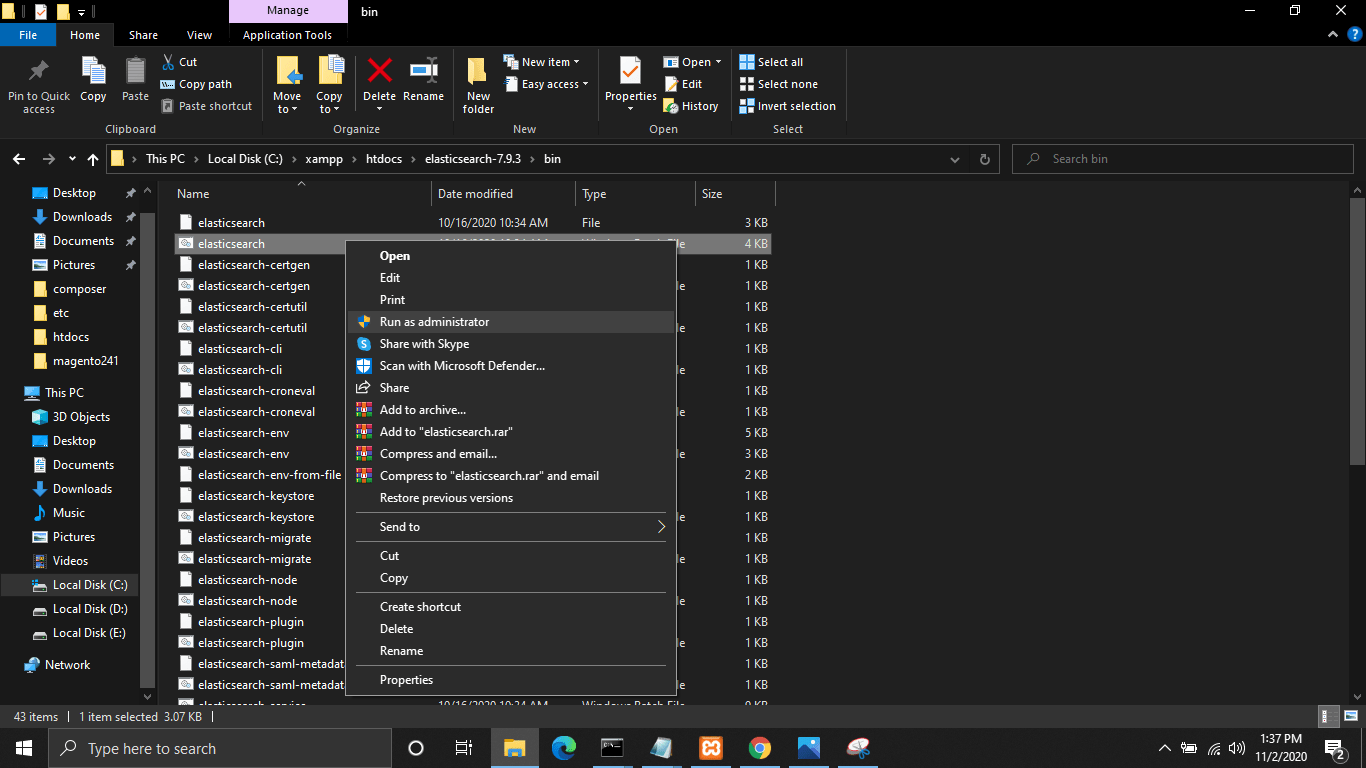Choose Share with Skype

tap(511, 344)
